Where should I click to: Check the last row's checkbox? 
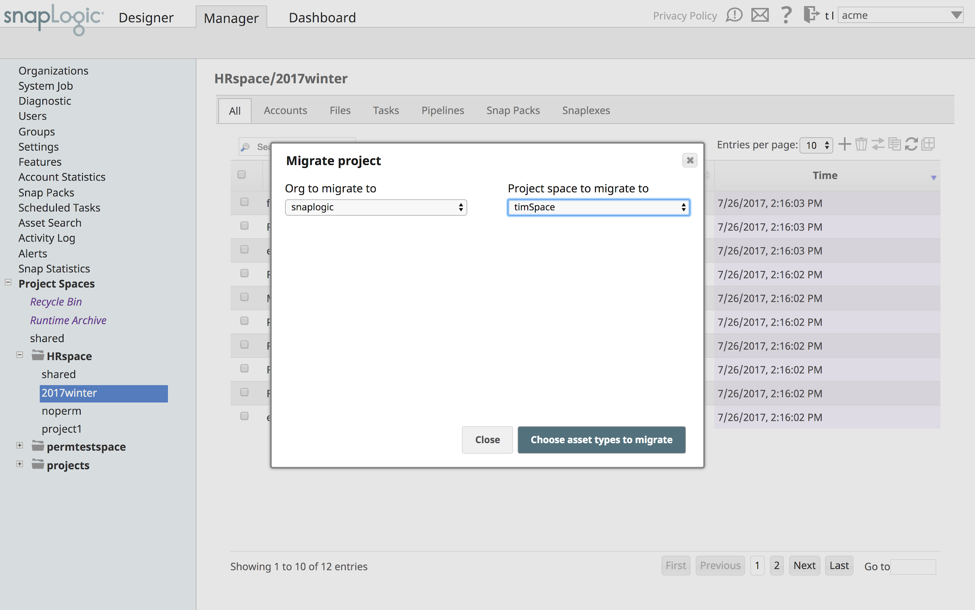point(244,416)
